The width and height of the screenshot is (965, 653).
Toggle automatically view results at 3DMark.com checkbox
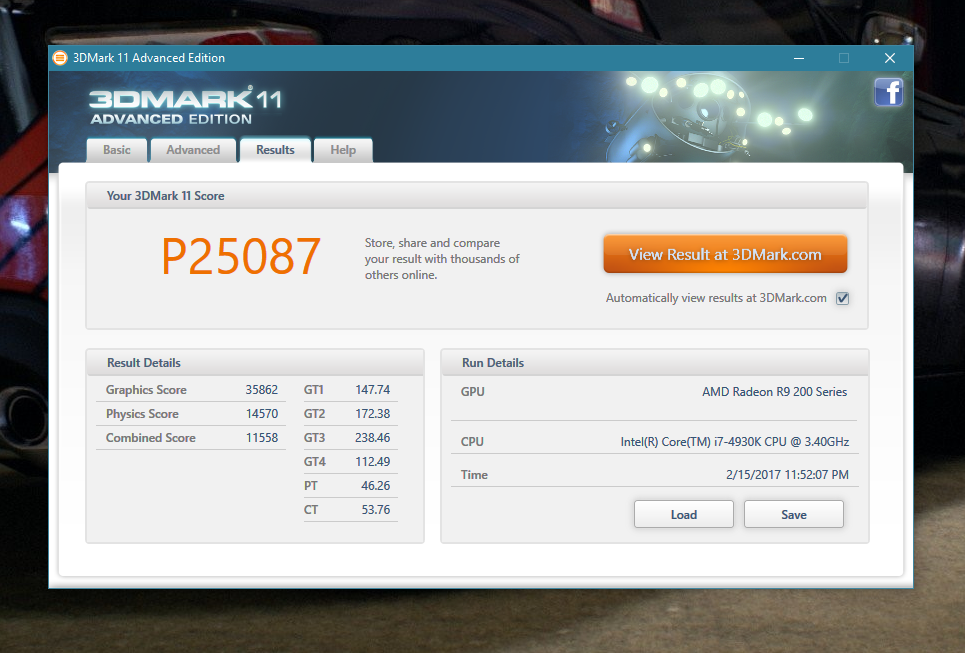(843, 298)
